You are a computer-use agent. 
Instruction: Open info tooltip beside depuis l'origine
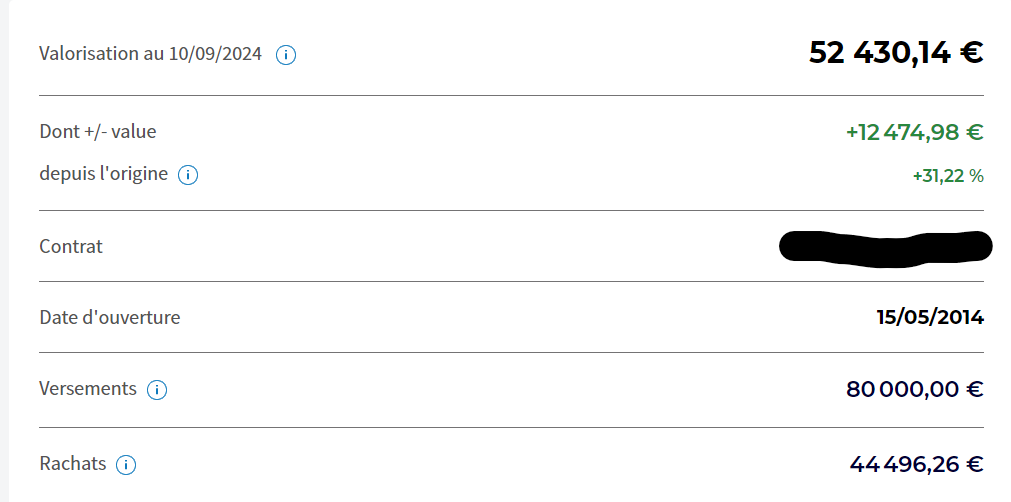point(188,175)
